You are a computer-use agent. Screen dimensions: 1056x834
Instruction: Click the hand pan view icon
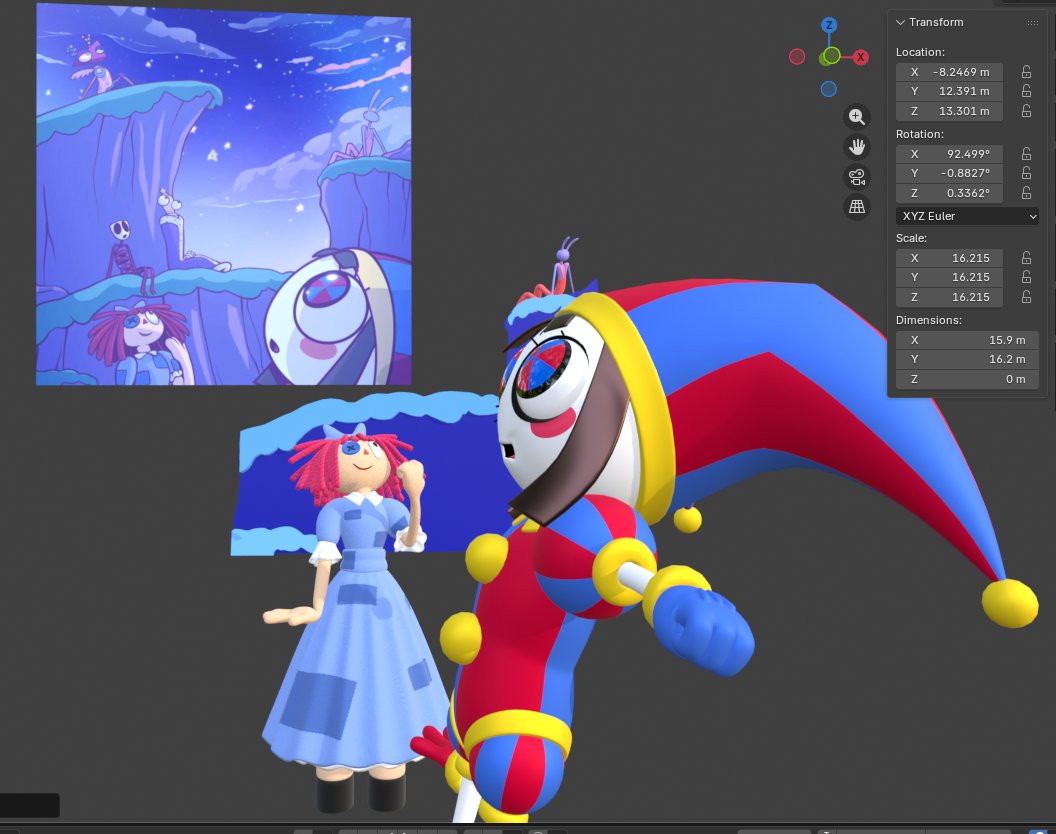click(x=857, y=147)
